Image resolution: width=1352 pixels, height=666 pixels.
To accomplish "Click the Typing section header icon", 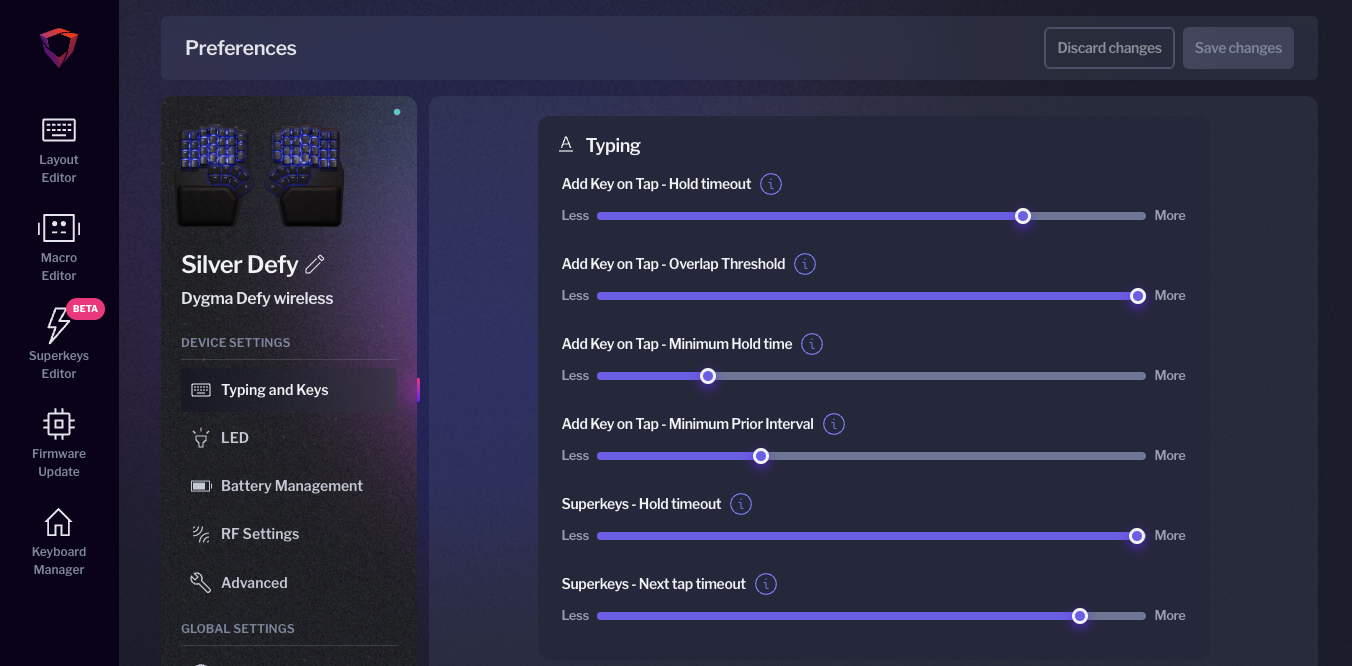I will tap(566, 145).
